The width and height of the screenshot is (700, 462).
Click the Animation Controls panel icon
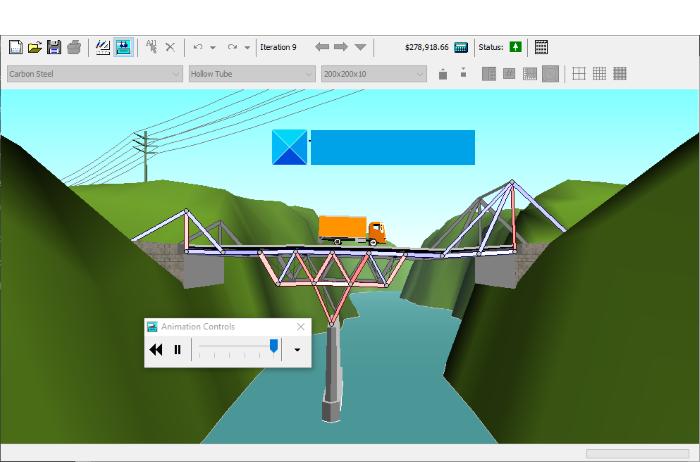coord(152,327)
